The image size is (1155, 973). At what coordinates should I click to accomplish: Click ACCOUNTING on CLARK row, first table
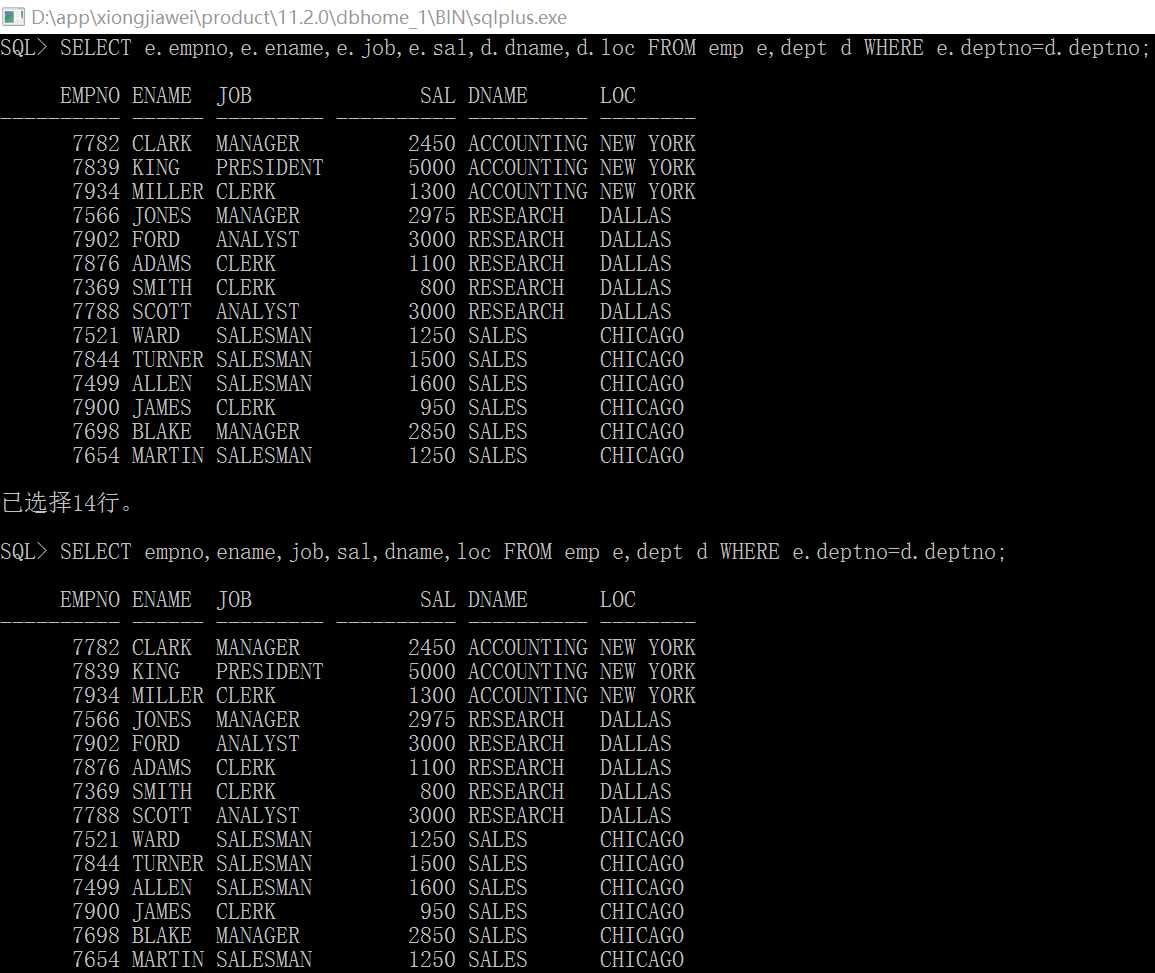coord(528,144)
